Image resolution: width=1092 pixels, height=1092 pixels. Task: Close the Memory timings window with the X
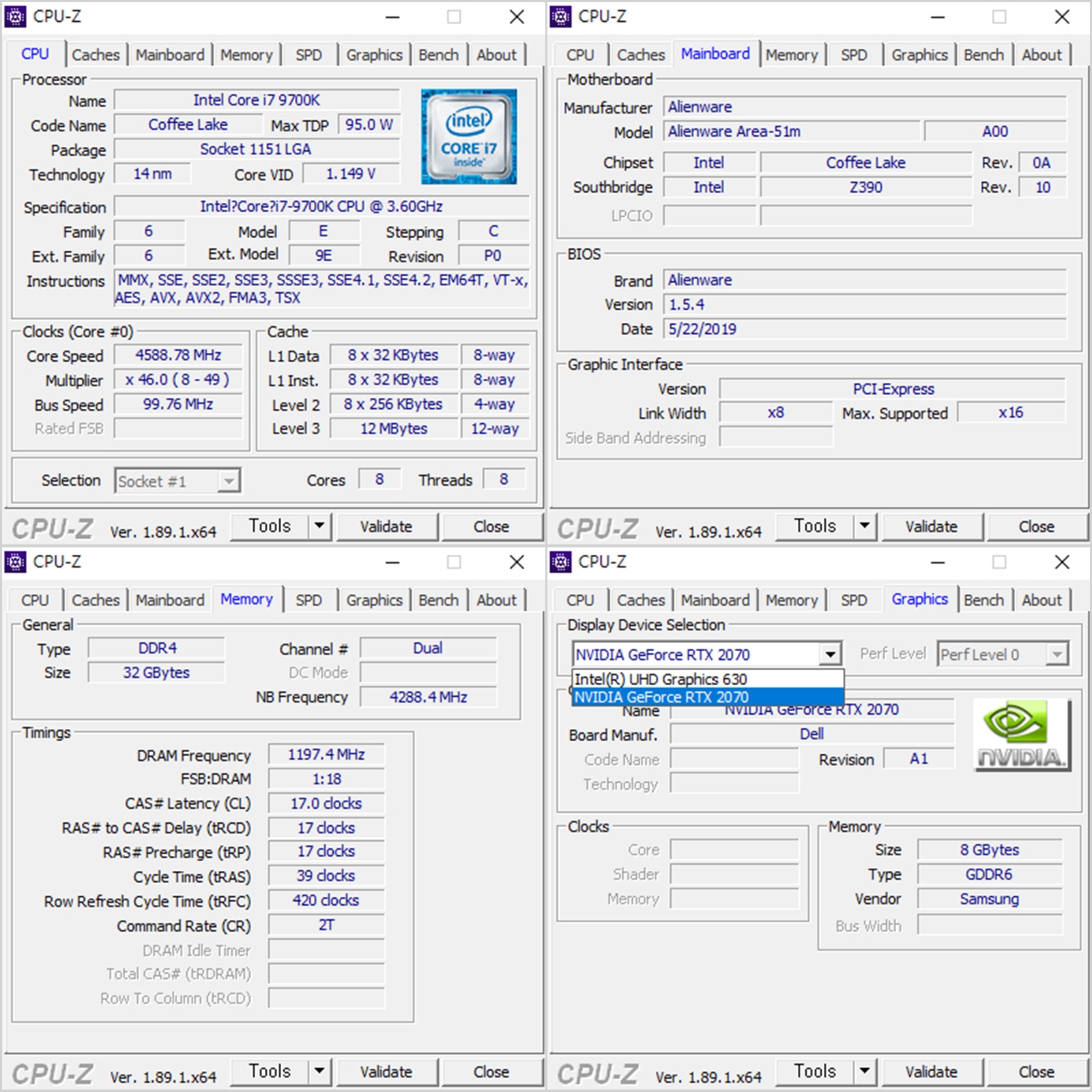click(x=517, y=562)
